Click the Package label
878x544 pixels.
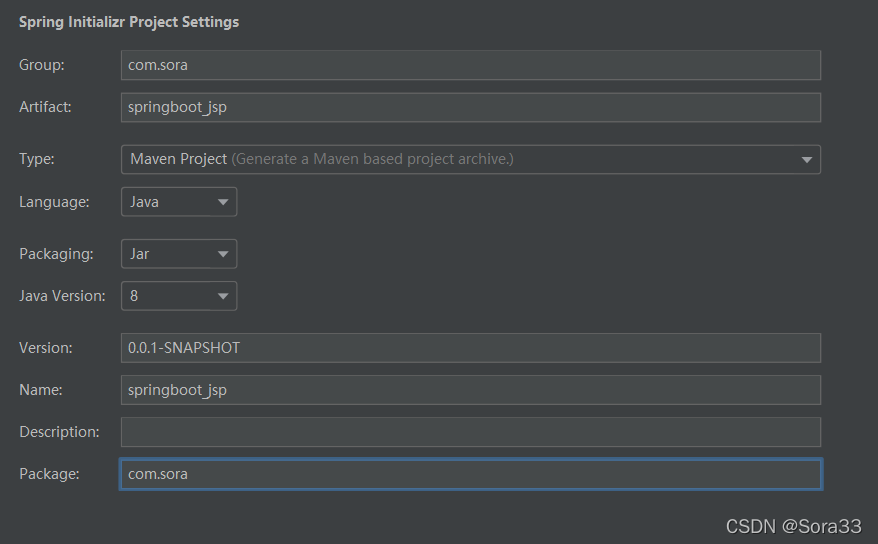[49, 474]
